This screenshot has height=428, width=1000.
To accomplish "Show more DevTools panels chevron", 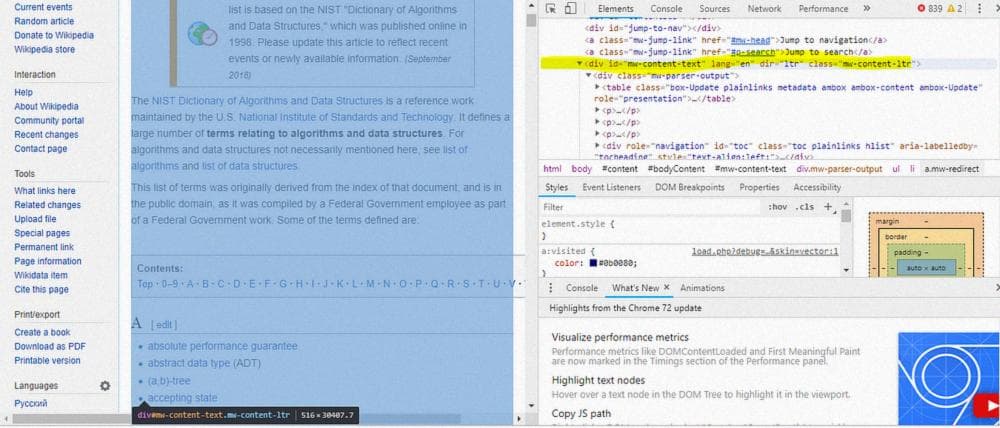I will (866, 9).
